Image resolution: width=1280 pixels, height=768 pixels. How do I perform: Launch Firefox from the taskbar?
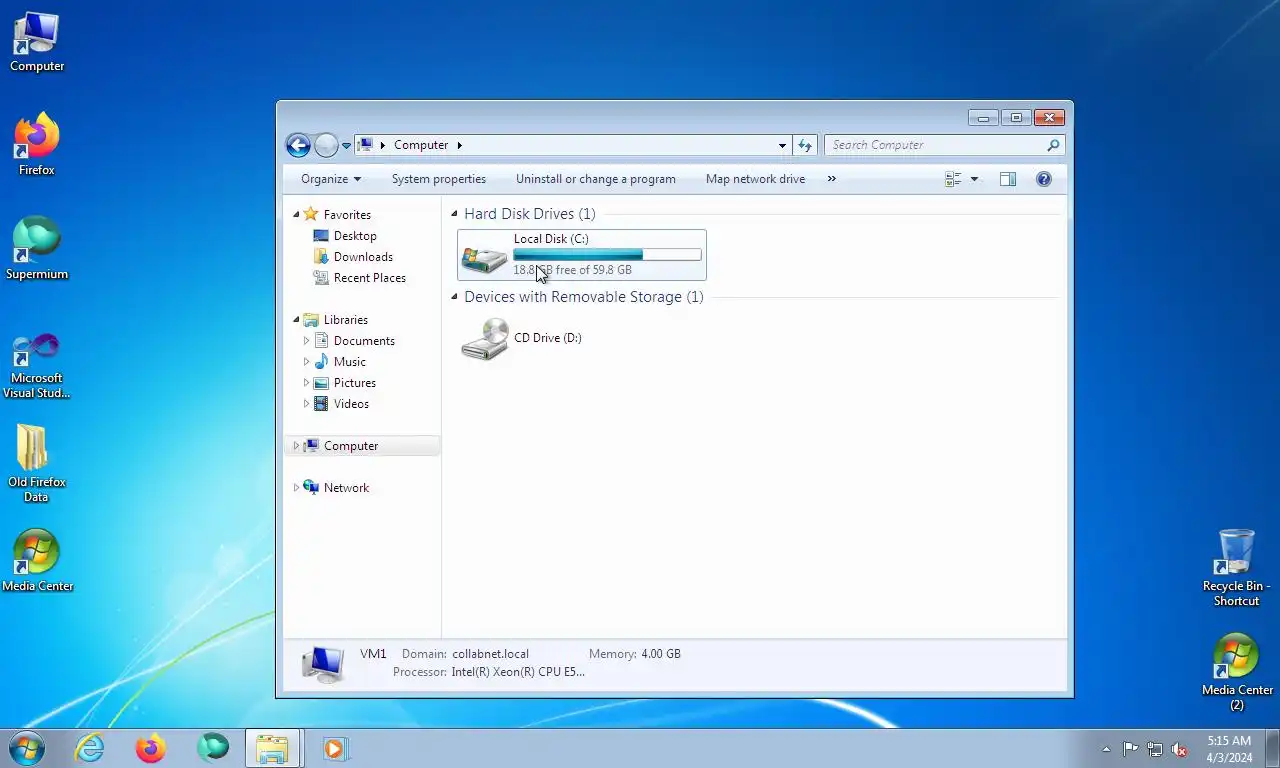(x=151, y=748)
